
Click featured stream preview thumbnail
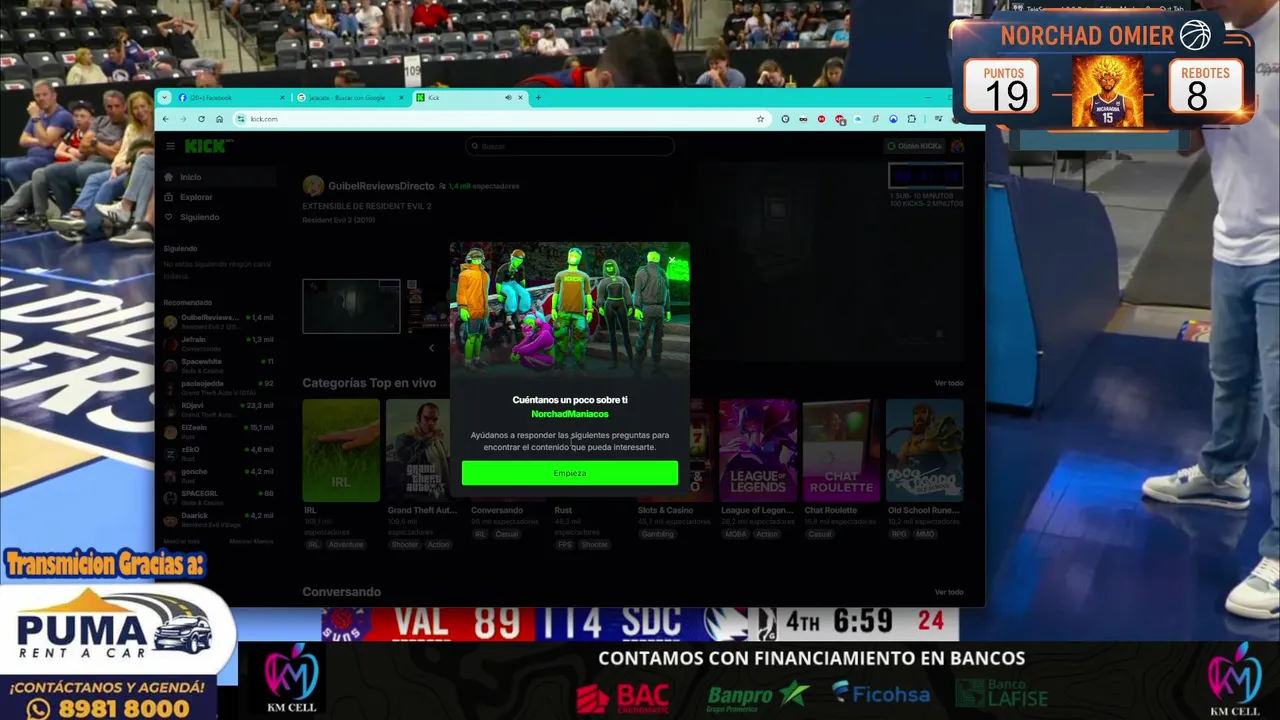[351, 306]
